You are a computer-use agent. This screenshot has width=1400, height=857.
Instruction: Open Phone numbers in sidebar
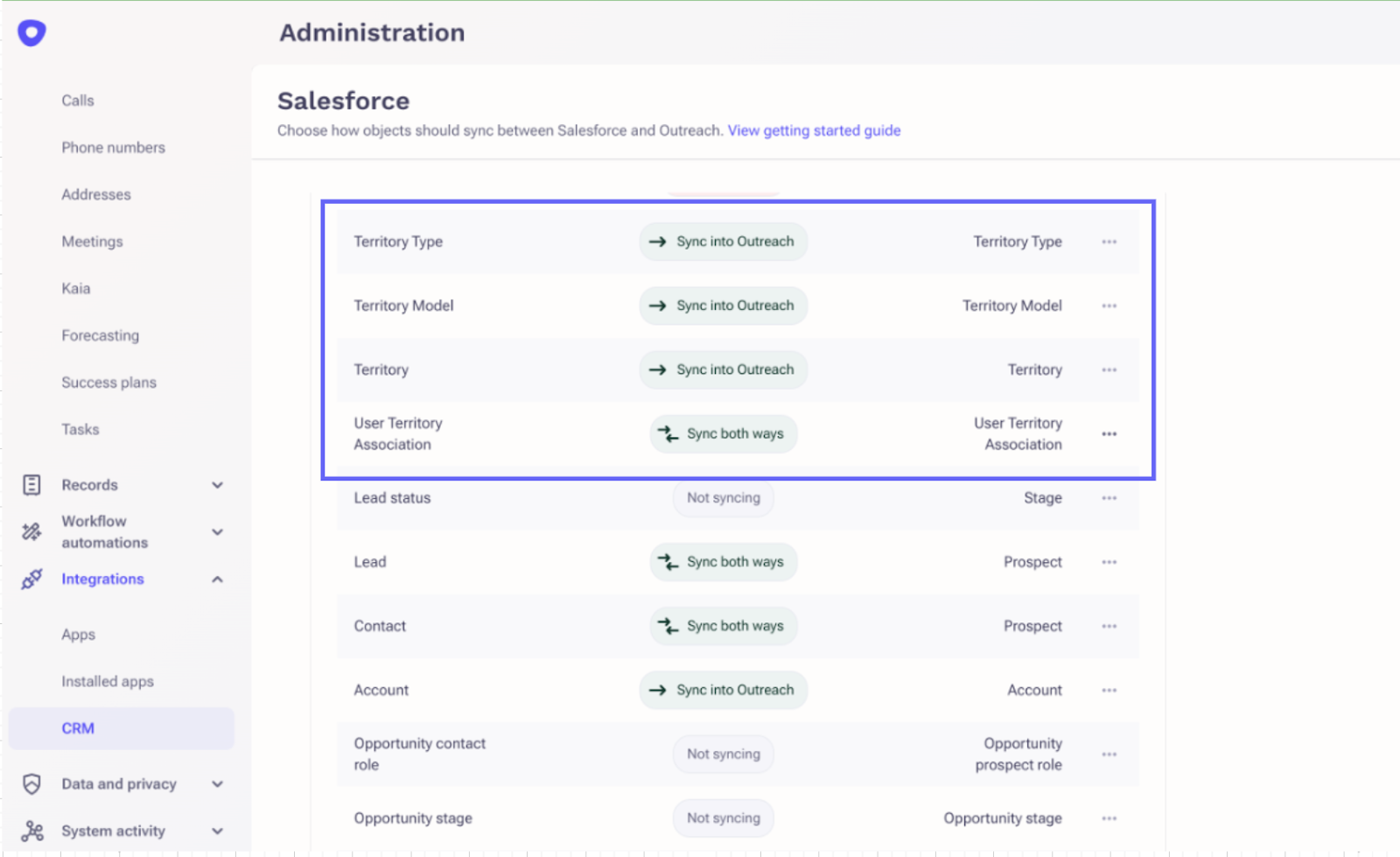click(x=113, y=148)
